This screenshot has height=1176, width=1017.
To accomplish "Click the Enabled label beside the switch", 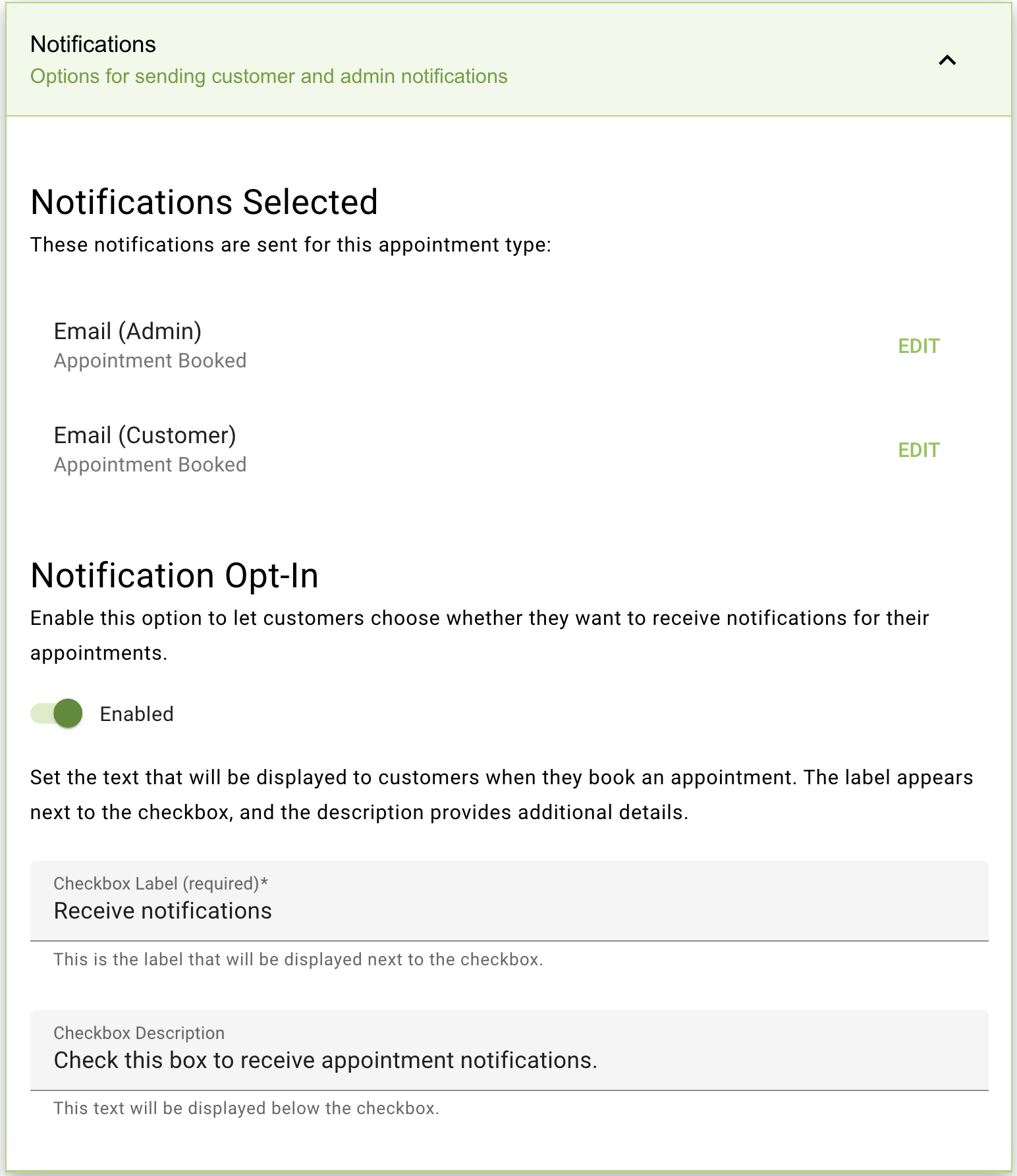I will pos(137,714).
